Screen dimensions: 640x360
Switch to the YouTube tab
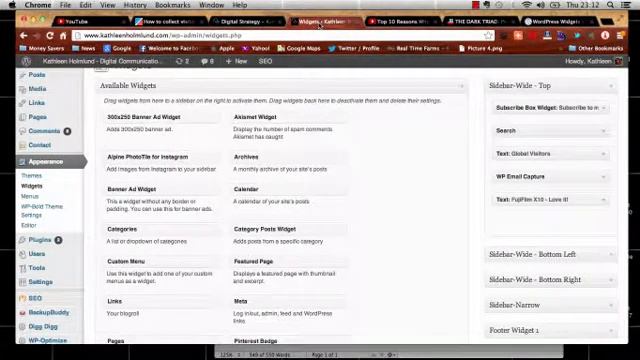[91, 21]
